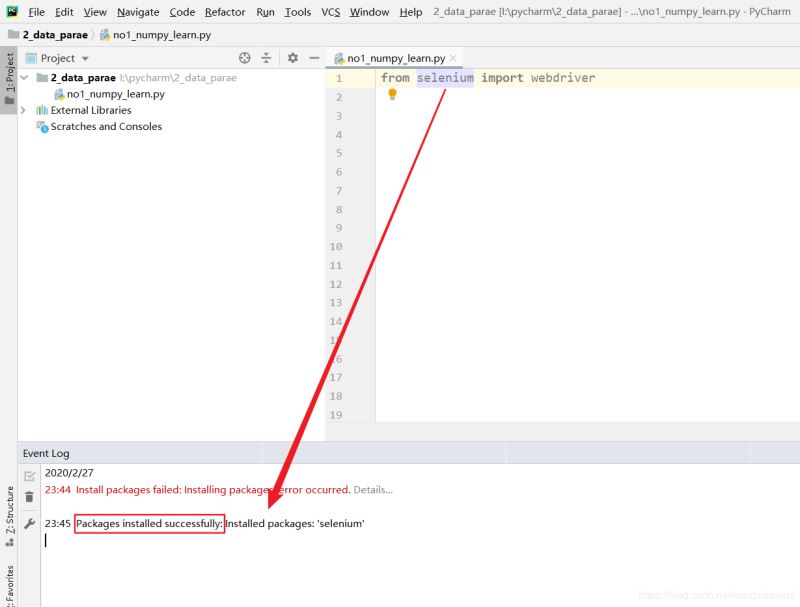The image size is (800, 607).
Task: Open Project panel settings gear
Action: (293, 58)
